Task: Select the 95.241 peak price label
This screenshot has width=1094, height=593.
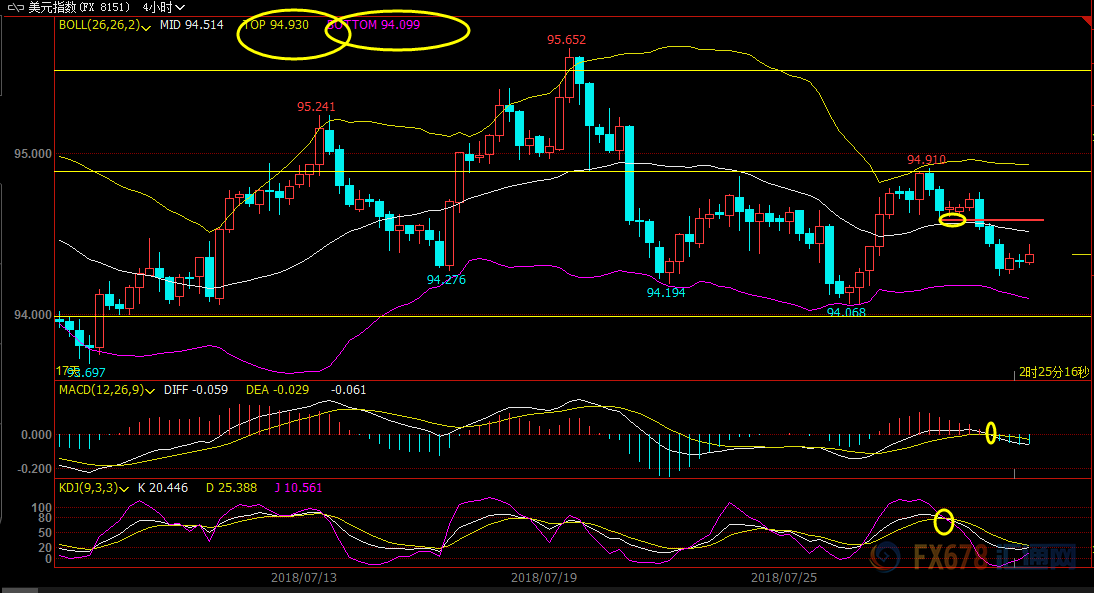Action: click(316, 107)
